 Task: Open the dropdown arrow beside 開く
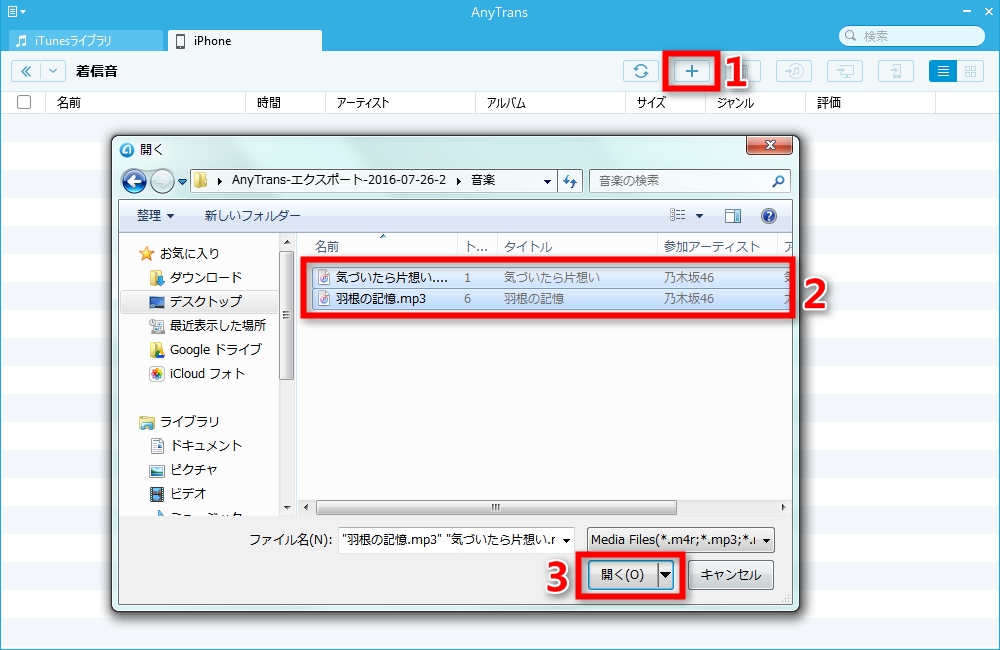pyautogui.click(x=666, y=575)
